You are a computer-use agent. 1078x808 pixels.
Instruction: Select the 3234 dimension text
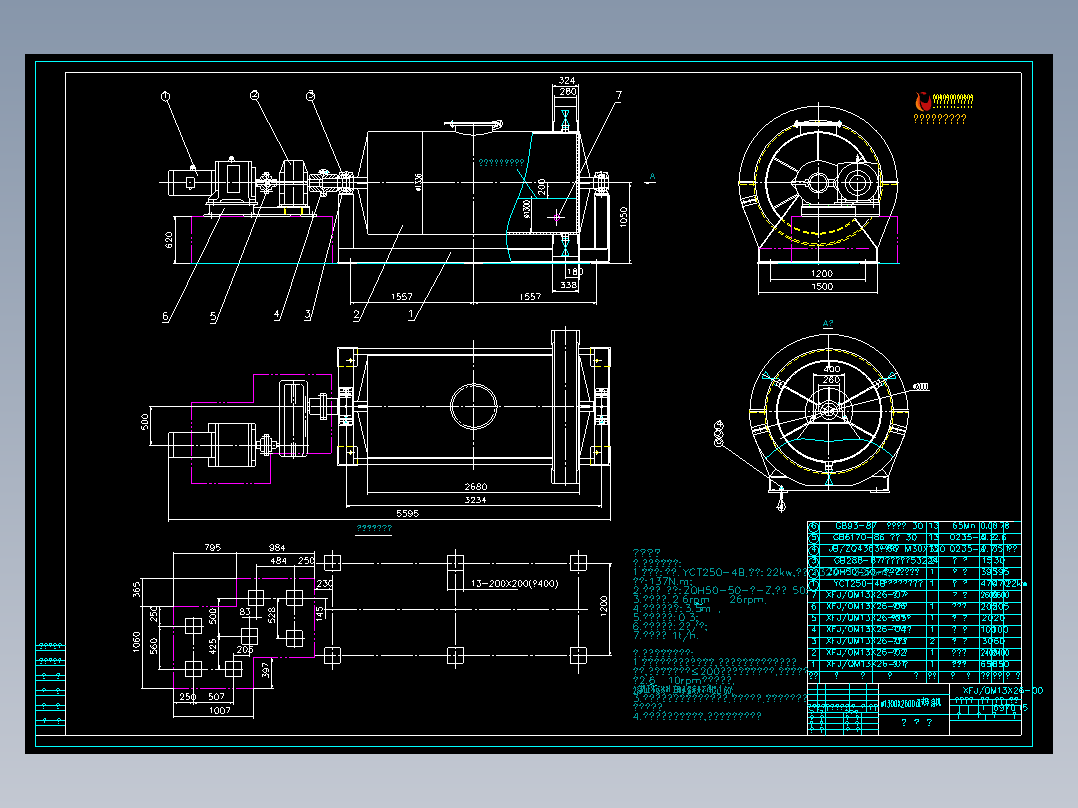point(475,500)
